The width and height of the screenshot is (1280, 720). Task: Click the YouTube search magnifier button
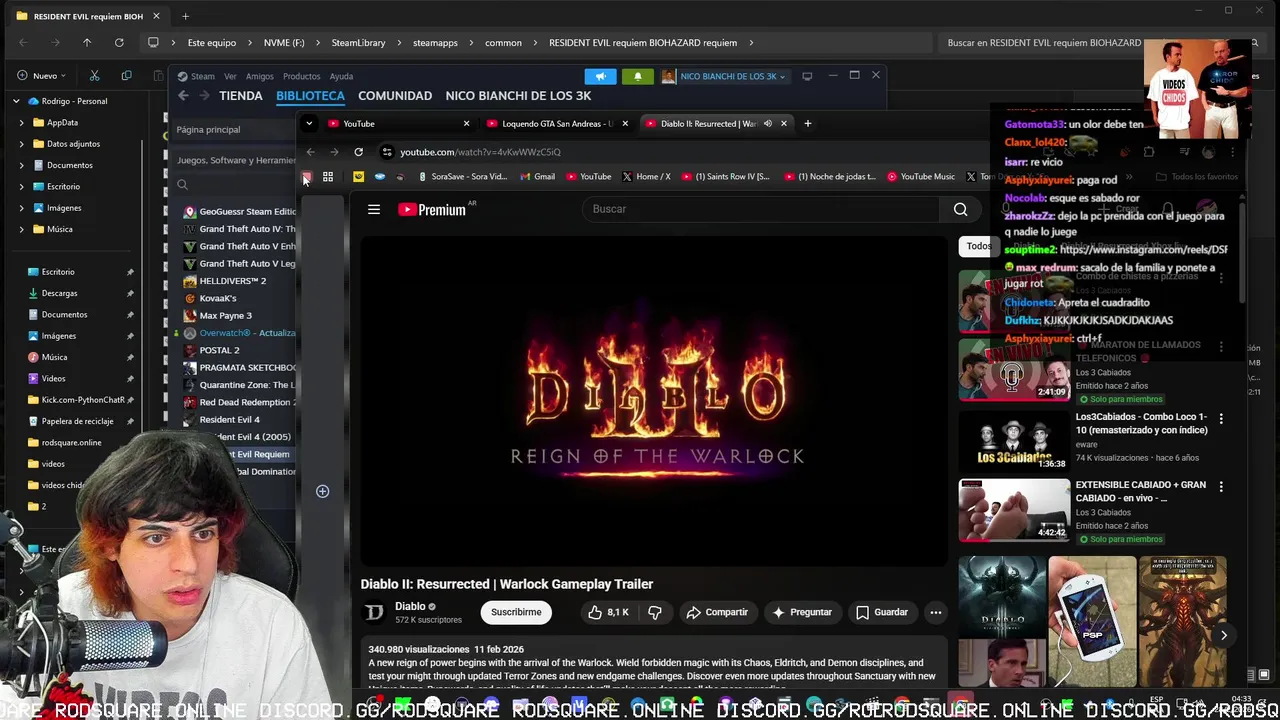pos(960,209)
